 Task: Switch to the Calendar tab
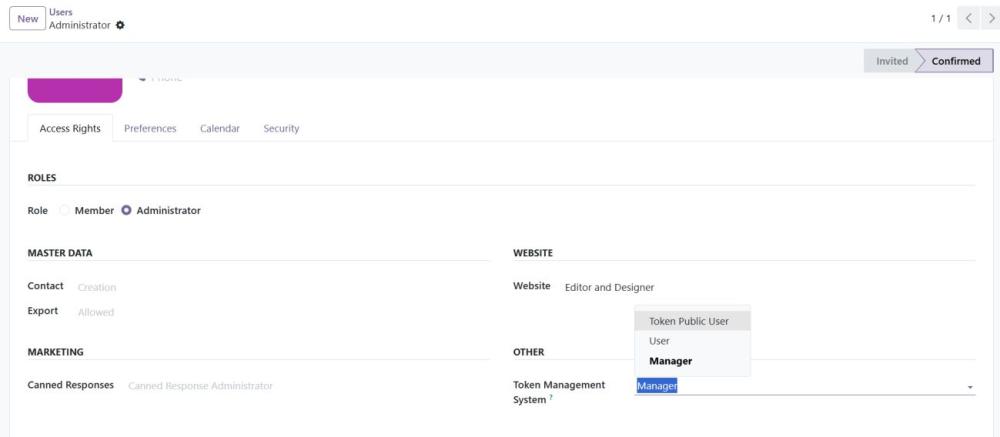pos(219,128)
